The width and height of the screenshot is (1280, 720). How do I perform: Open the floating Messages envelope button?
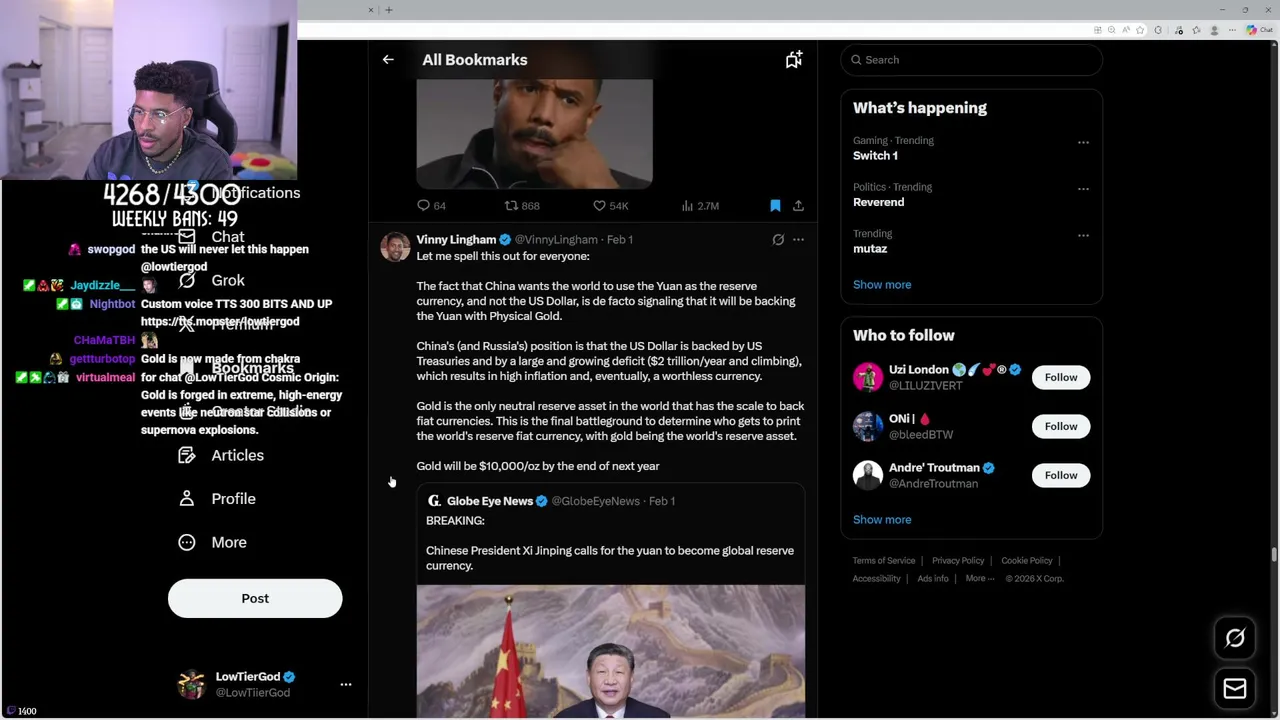1235,689
